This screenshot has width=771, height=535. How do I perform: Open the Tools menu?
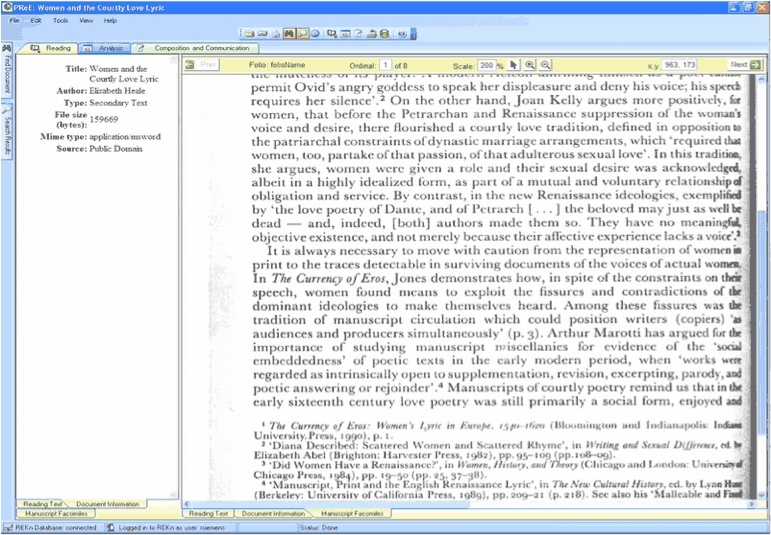click(x=60, y=21)
